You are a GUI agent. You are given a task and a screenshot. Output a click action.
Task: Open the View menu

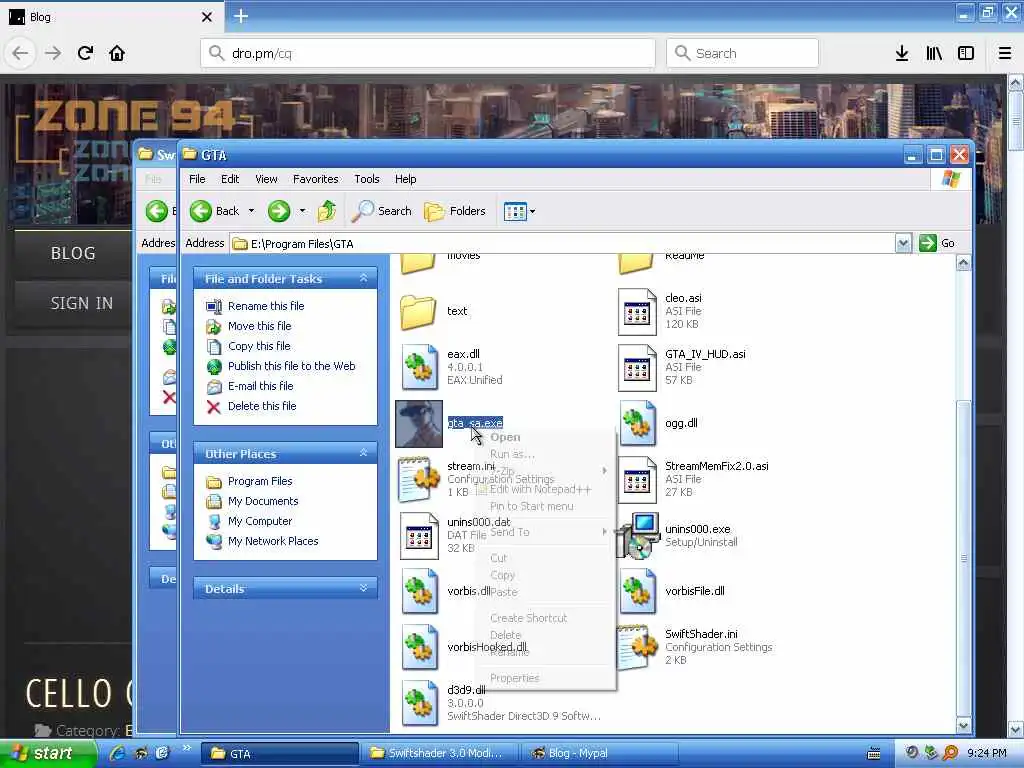(266, 179)
